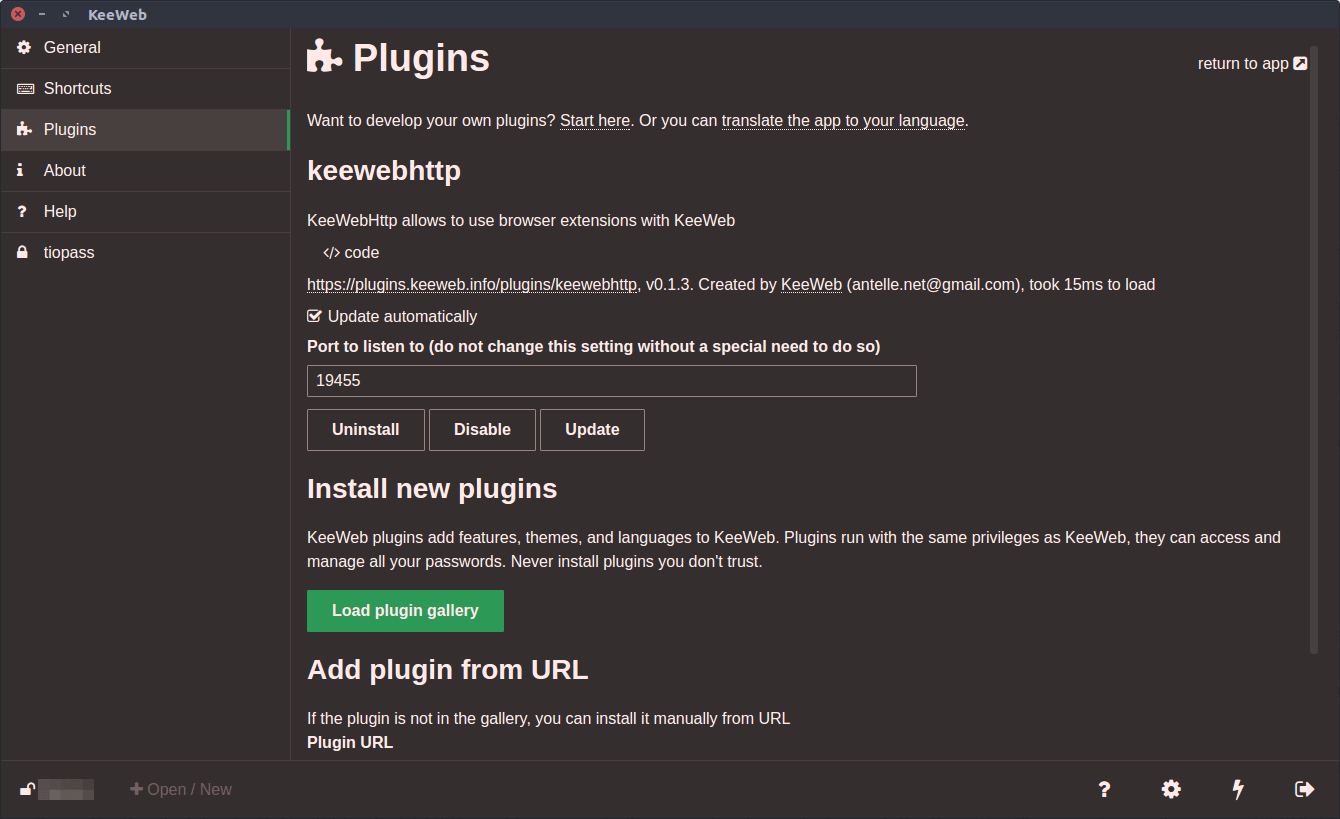The width and height of the screenshot is (1340, 819).
Task: Disable the keewebhttp plugin
Action: pos(482,429)
